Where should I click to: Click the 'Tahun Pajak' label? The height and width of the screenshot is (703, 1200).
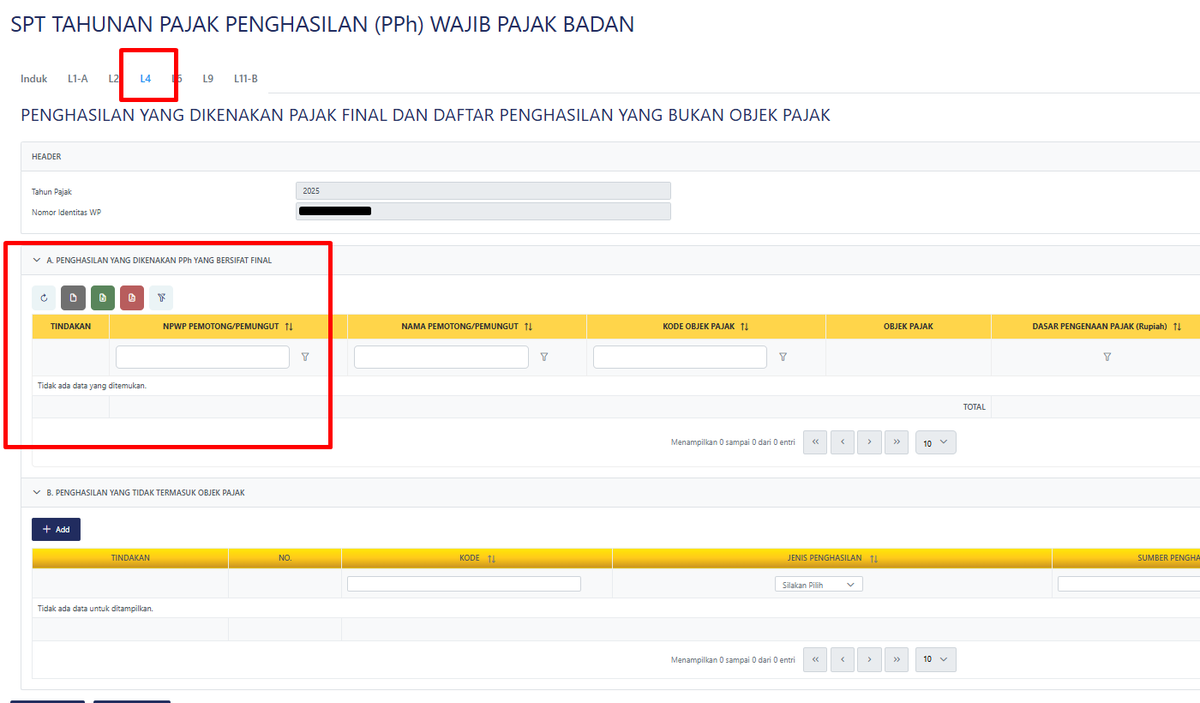[x=52, y=191]
